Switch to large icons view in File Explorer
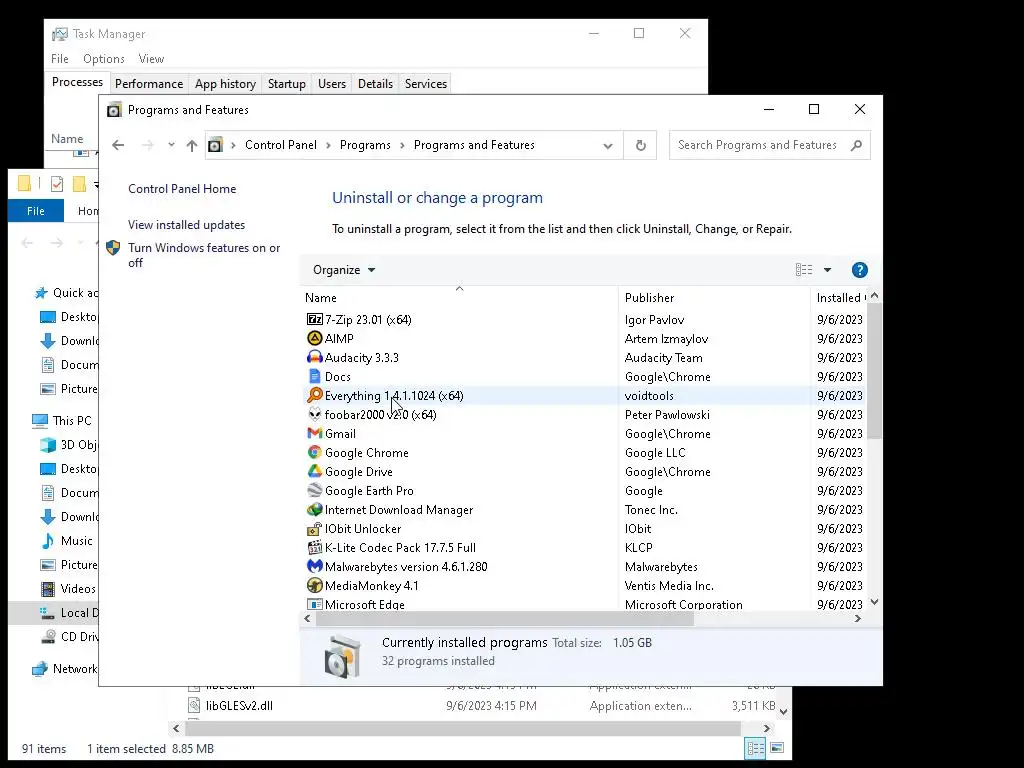This screenshot has height=768, width=1024. 777,748
